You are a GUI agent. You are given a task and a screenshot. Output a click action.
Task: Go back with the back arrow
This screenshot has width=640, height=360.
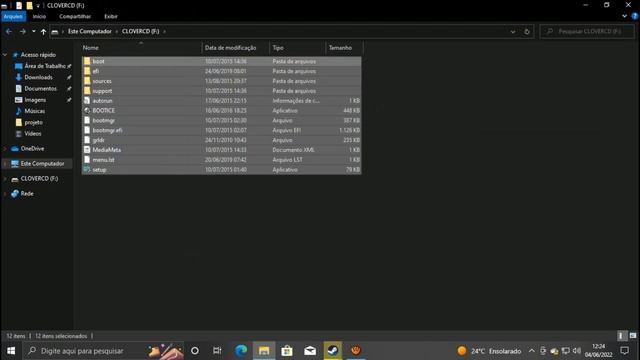[x=9, y=31]
